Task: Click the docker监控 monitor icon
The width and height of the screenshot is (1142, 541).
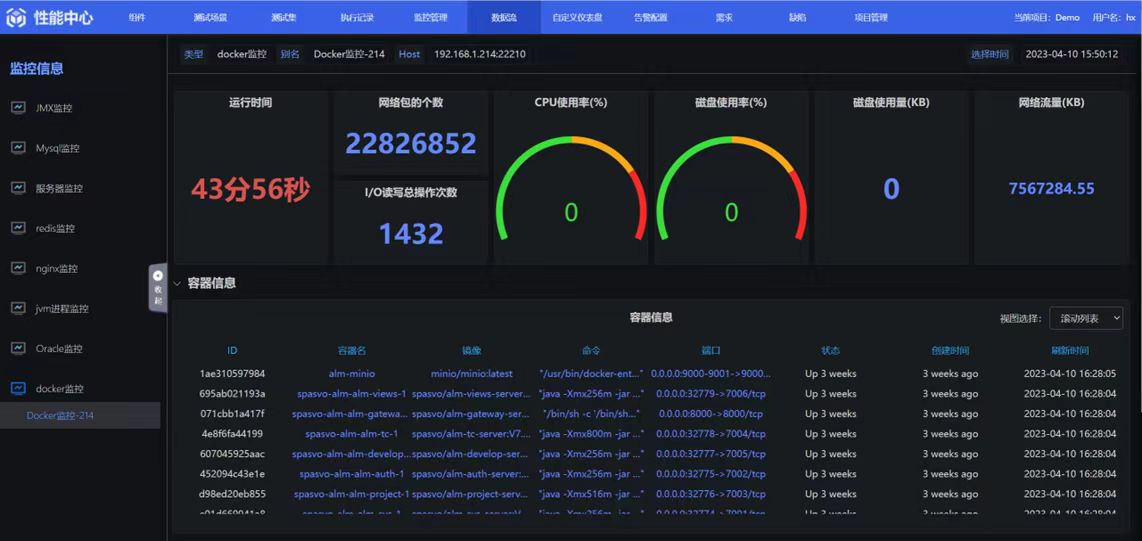Action: tap(18, 388)
